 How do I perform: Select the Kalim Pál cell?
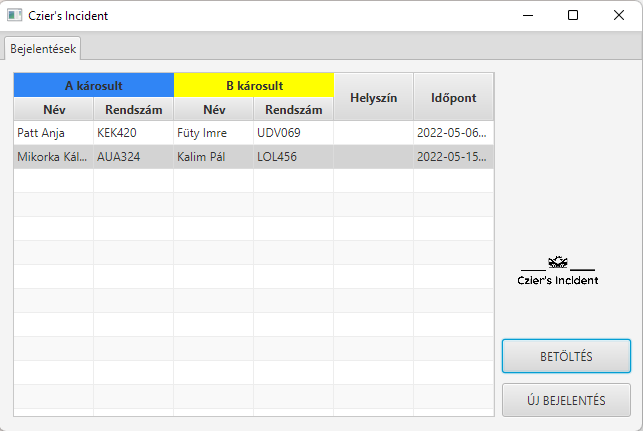214,157
